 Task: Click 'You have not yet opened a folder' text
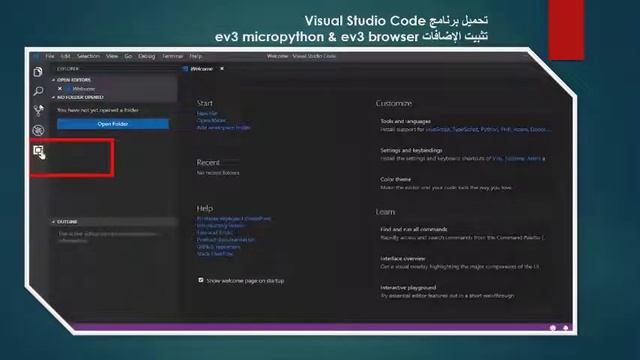pyautogui.click(x=98, y=110)
